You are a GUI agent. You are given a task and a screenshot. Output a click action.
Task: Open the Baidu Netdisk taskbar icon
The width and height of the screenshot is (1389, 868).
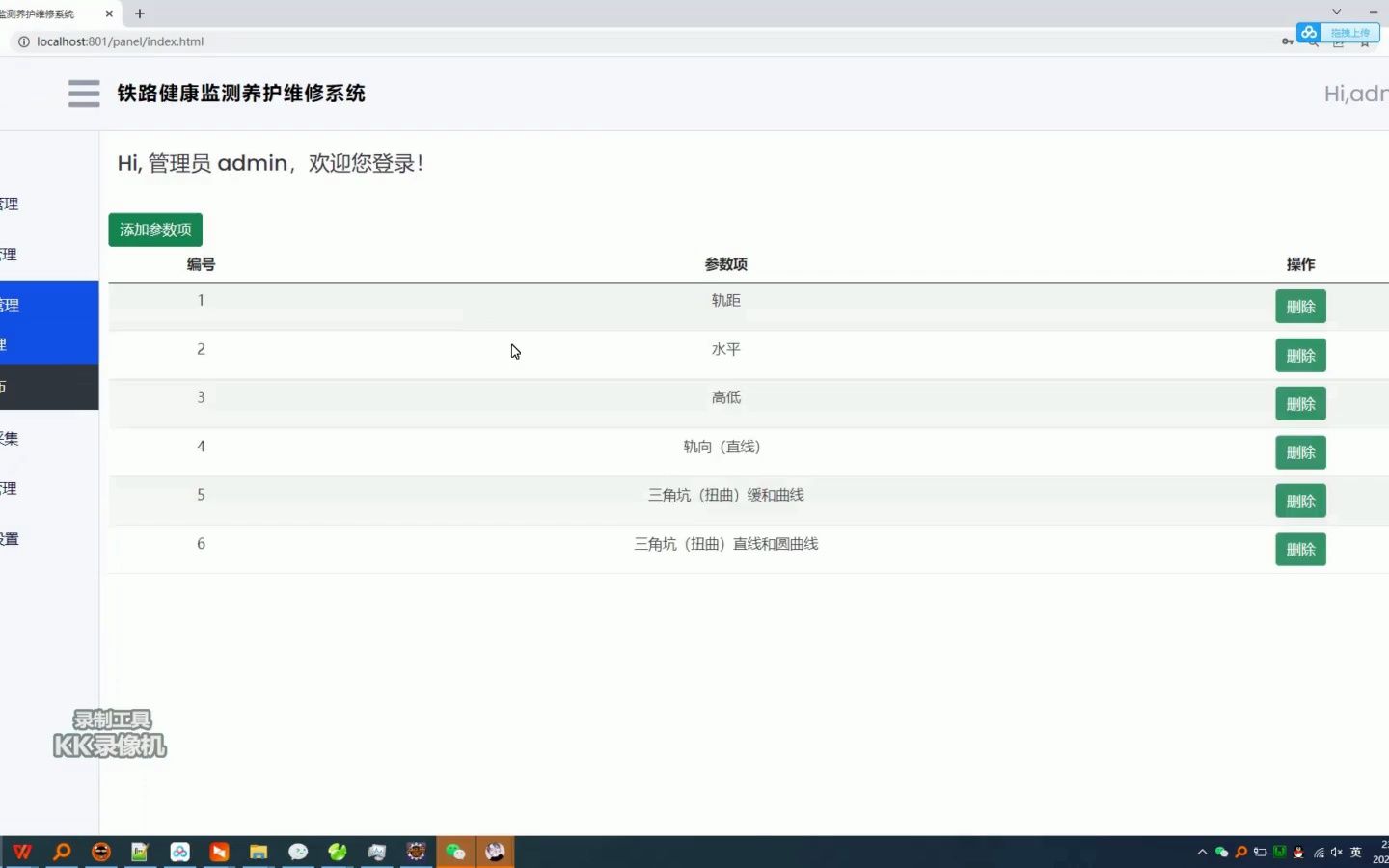click(179, 852)
